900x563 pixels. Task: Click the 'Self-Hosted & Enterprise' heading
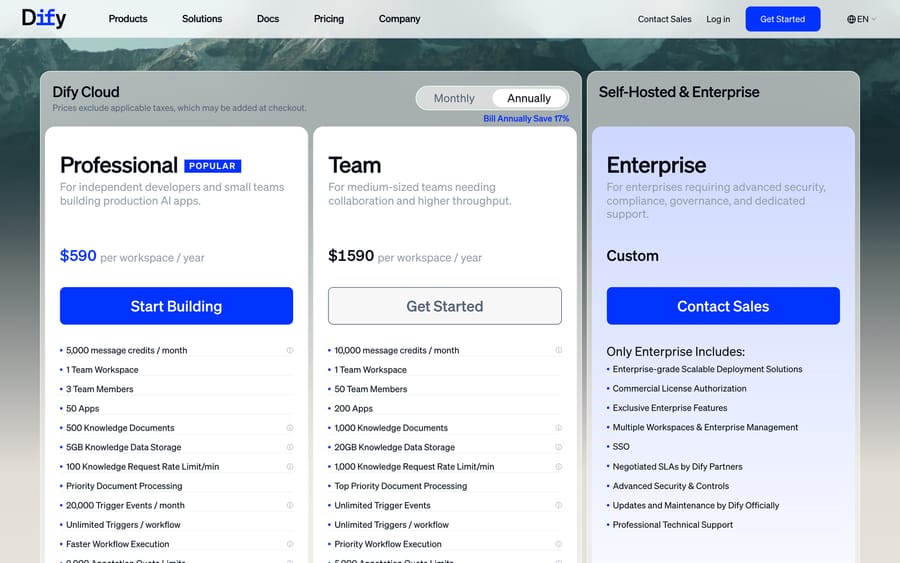pyautogui.click(x=679, y=92)
